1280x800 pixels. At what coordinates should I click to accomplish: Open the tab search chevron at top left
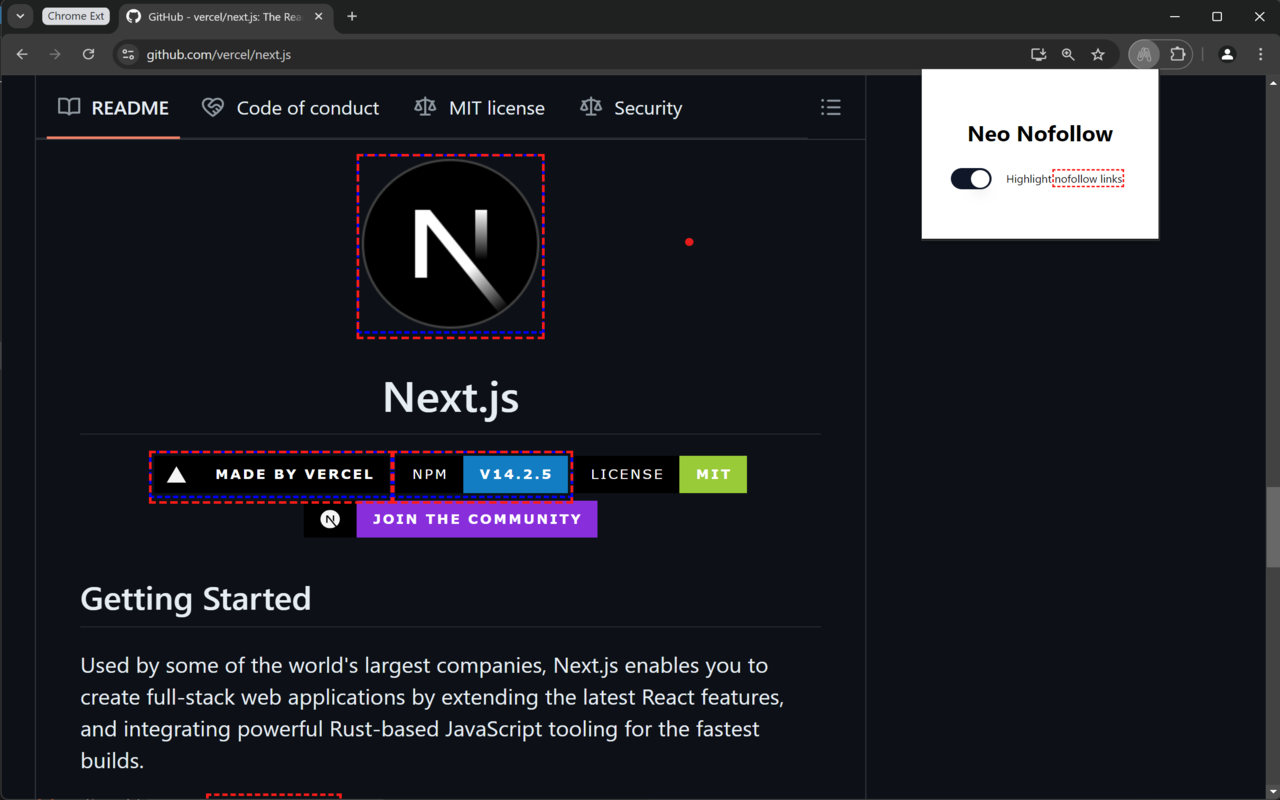pyautogui.click(x=19, y=16)
